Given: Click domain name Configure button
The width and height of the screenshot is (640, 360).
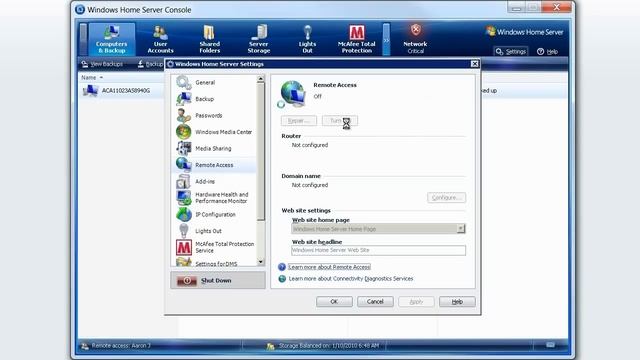Looking at the screenshot, I should click(446, 198).
